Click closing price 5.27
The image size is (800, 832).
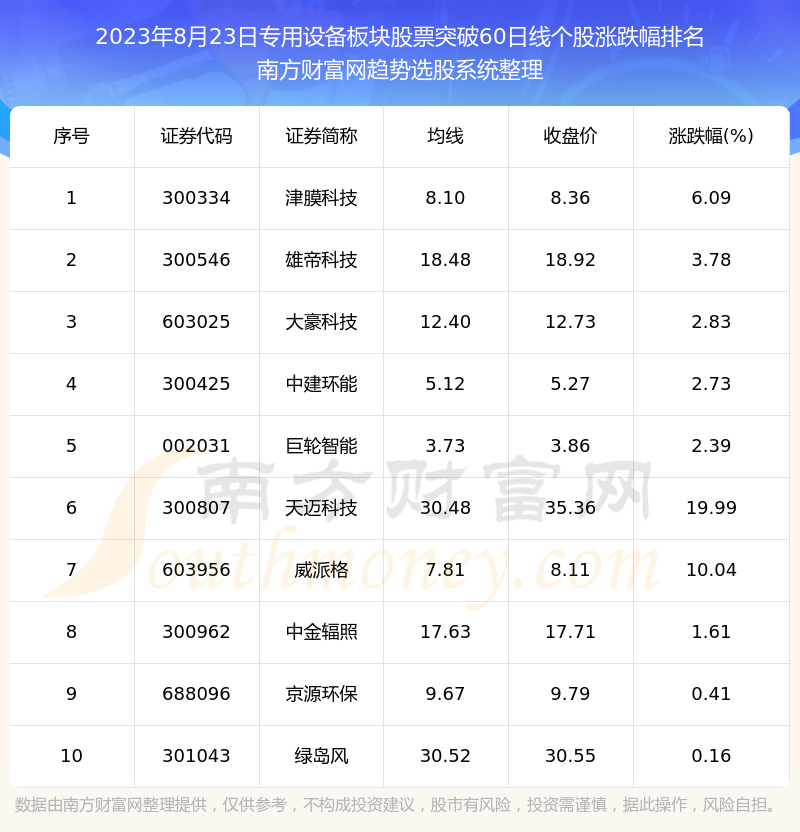570,384
